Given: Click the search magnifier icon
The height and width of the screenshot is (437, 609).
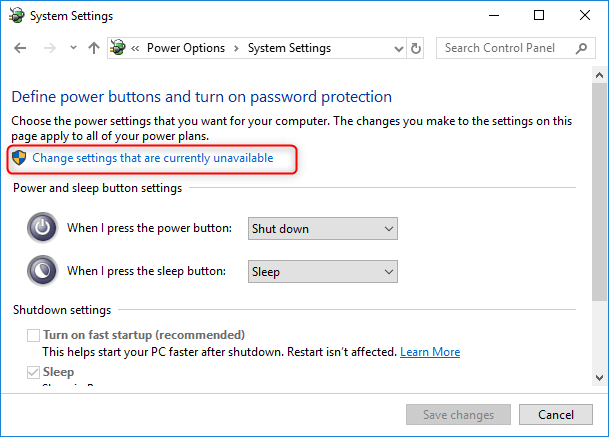Looking at the screenshot, I should tap(581, 48).
